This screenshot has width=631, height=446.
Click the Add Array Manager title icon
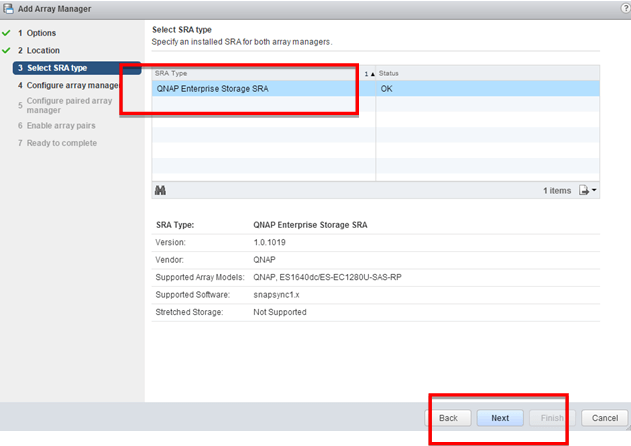coord(8,8)
